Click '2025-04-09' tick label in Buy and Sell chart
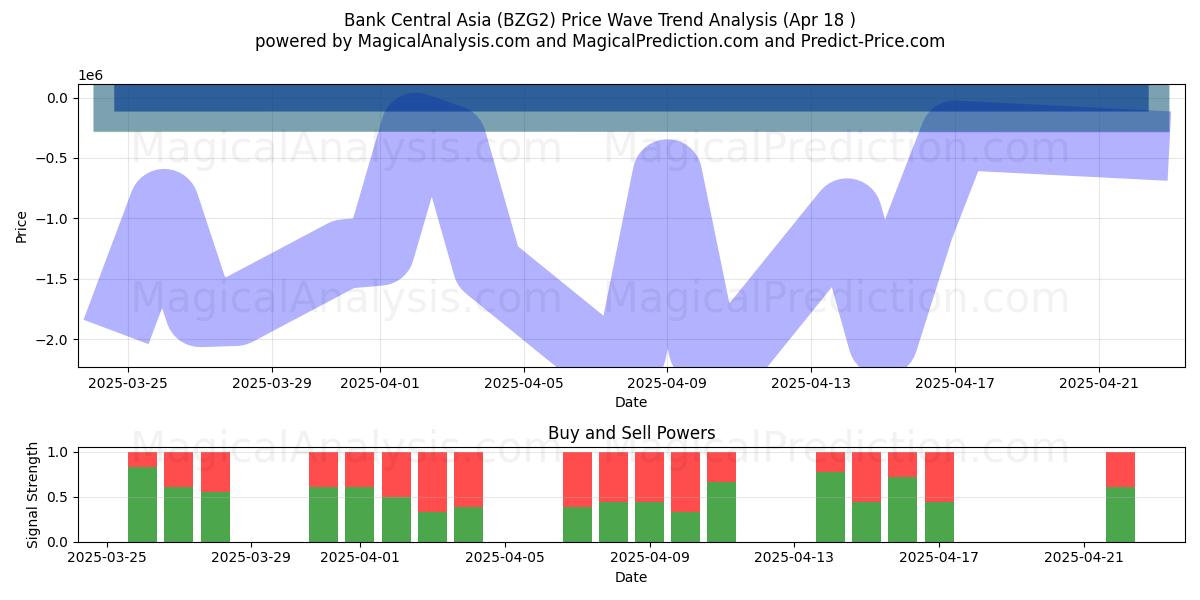 650,557
